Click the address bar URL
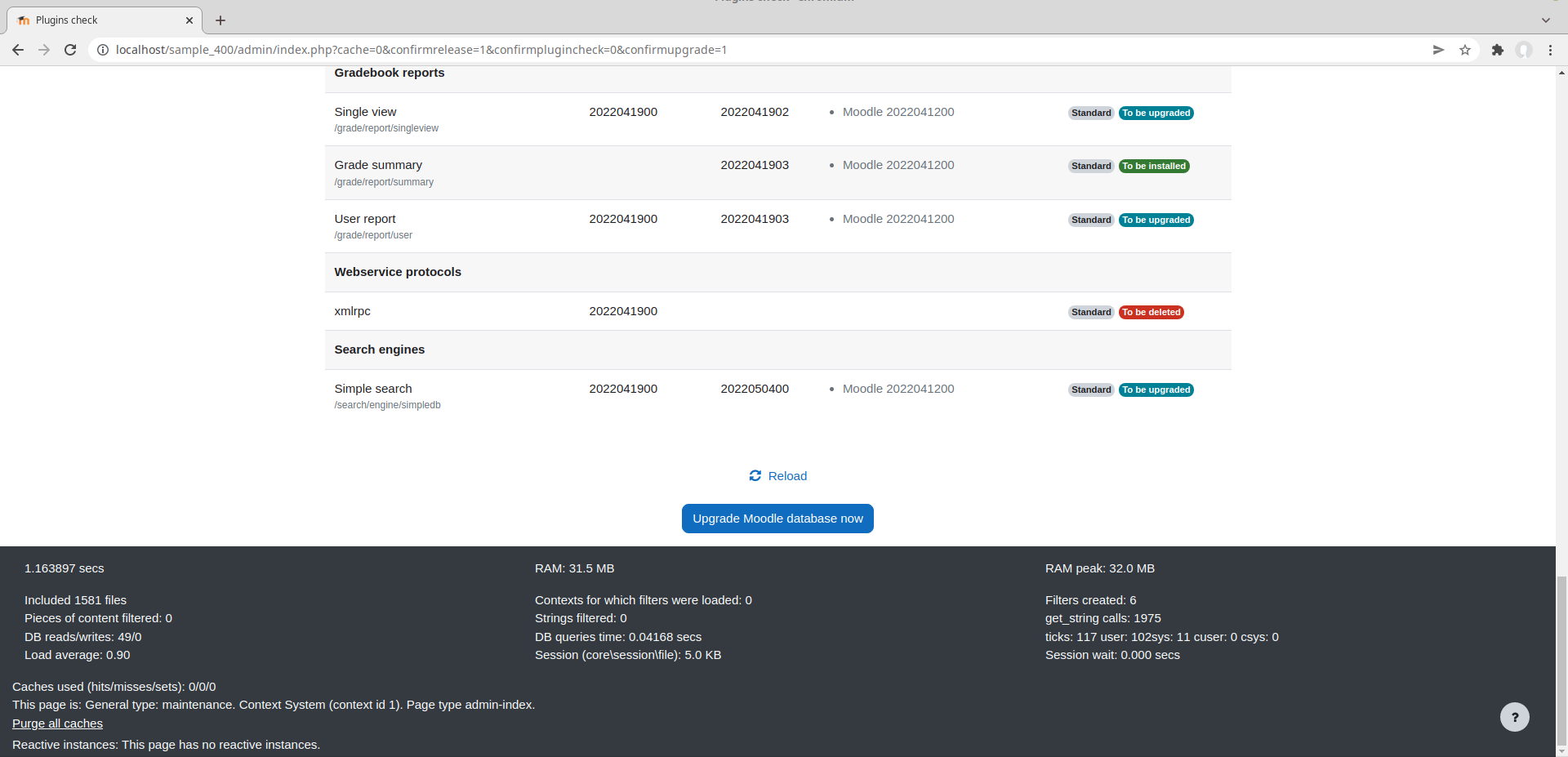This screenshot has width=1568, height=757. click(421, 50)
